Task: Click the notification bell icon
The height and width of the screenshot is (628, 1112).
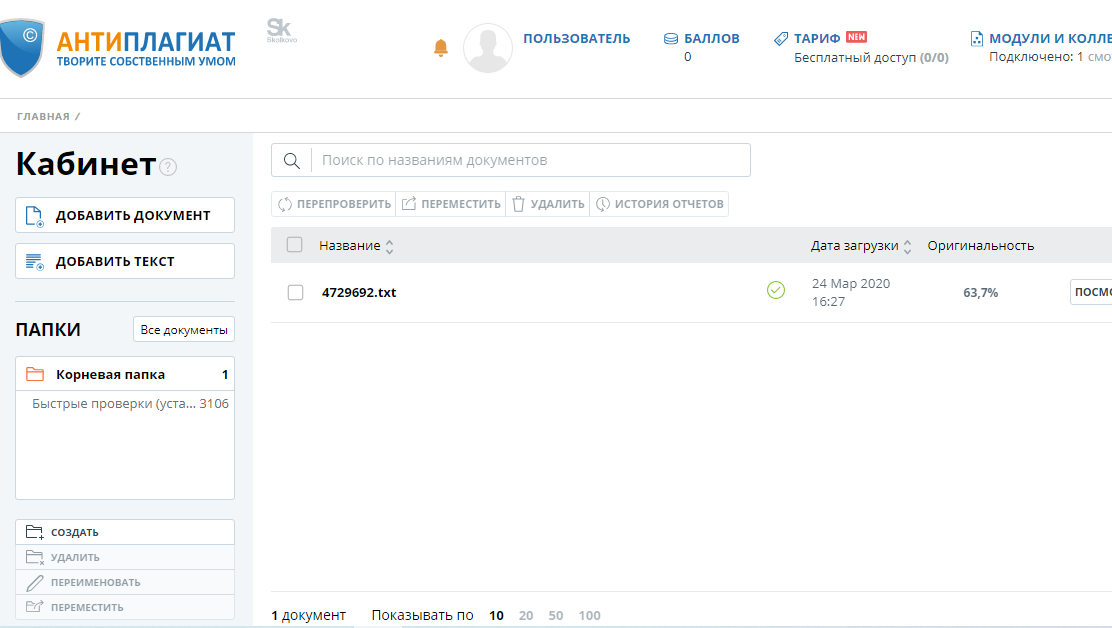Action: (441, 48)
